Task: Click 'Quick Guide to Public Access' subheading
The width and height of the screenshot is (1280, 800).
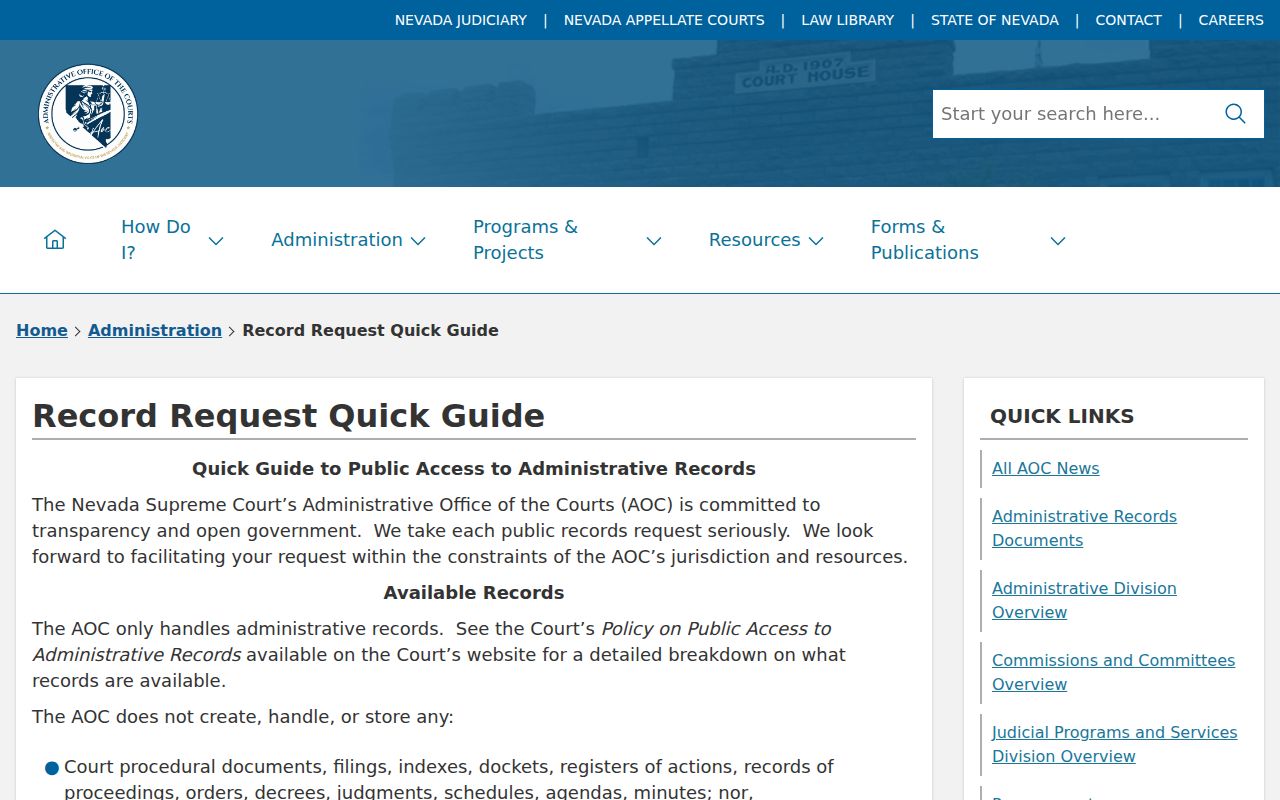Action: (x=474, y=469)
